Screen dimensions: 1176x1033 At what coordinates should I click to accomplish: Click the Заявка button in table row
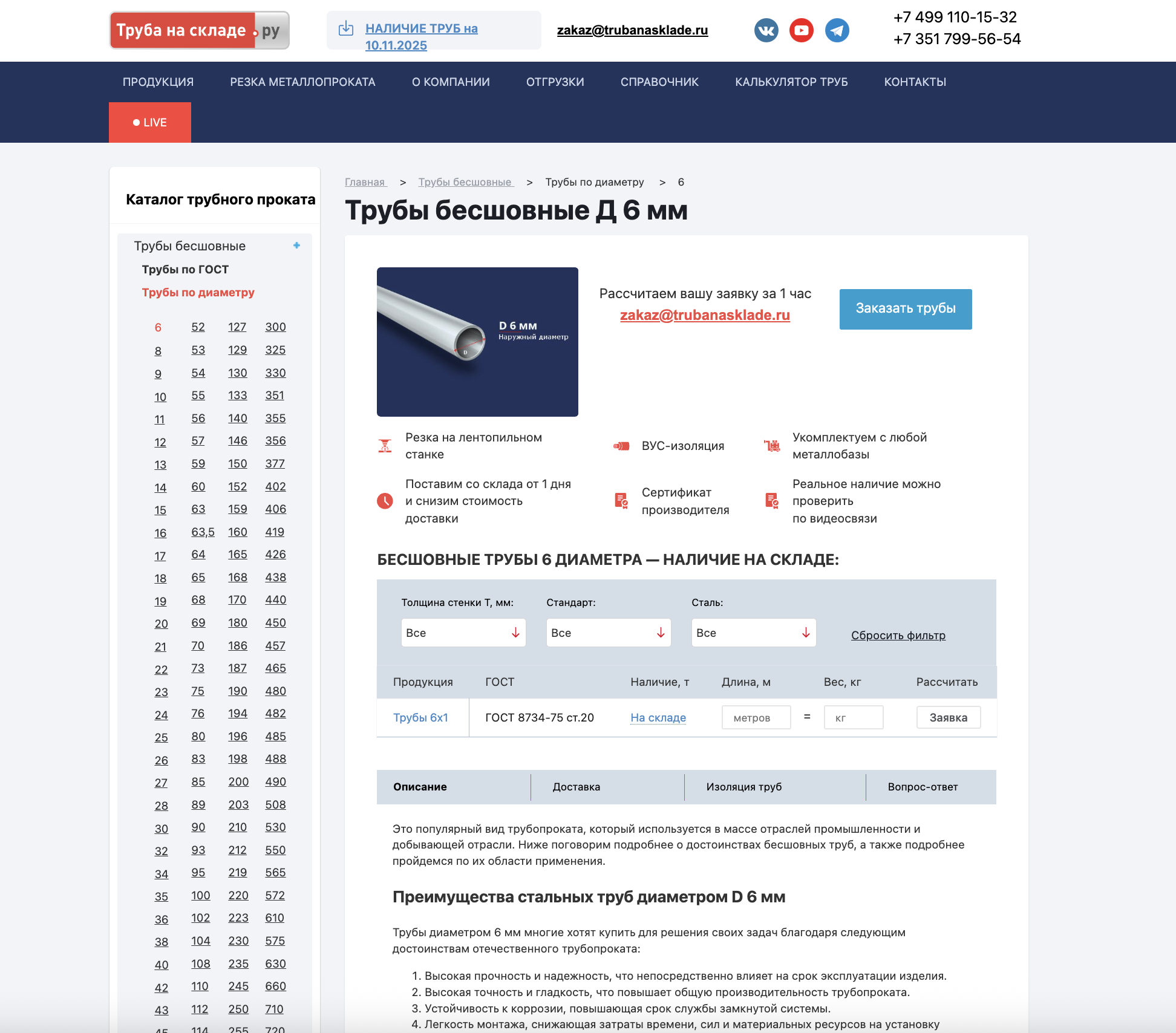[x=948, y=718]
